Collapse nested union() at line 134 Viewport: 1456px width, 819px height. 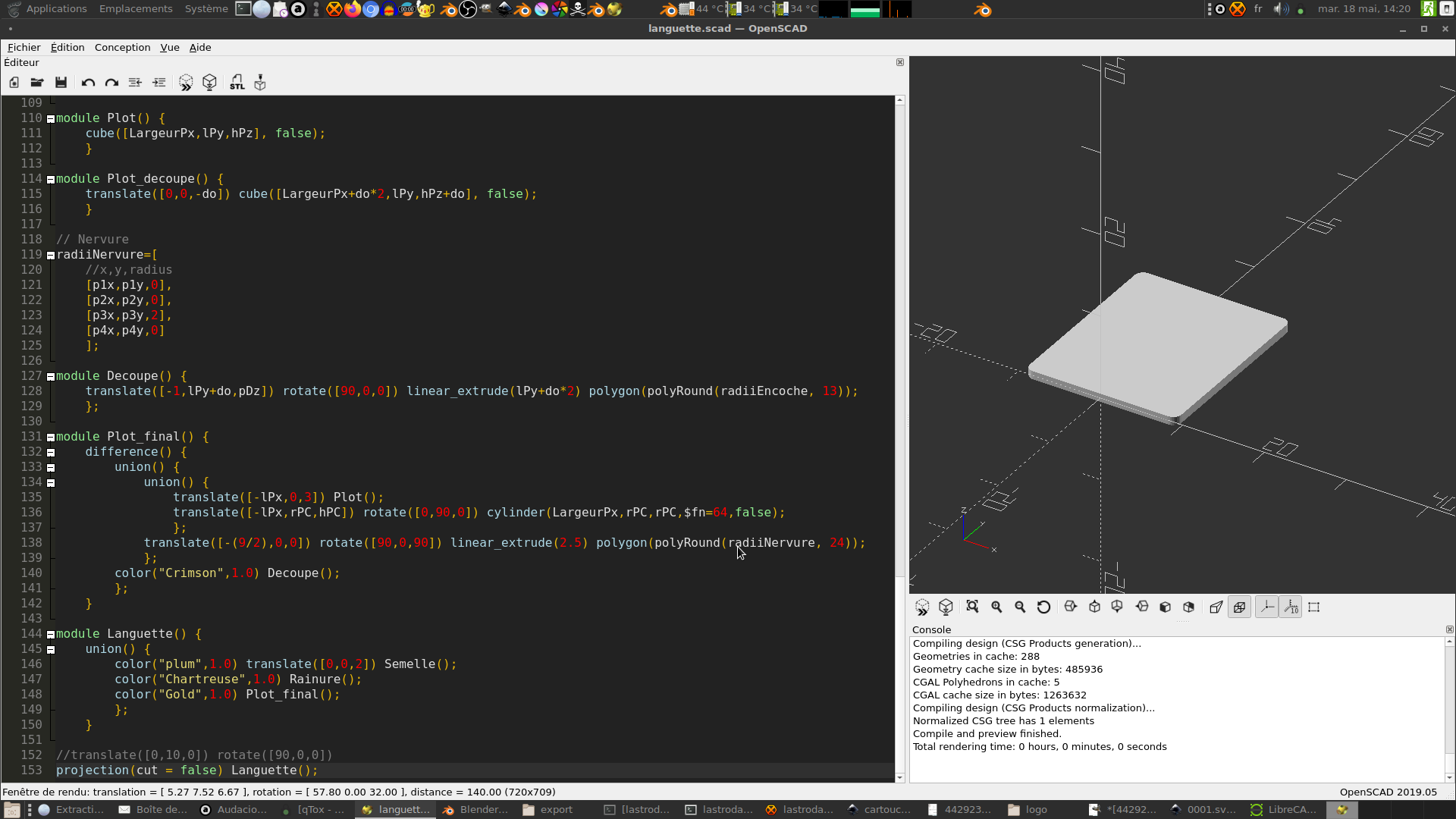tap(51, 483)
